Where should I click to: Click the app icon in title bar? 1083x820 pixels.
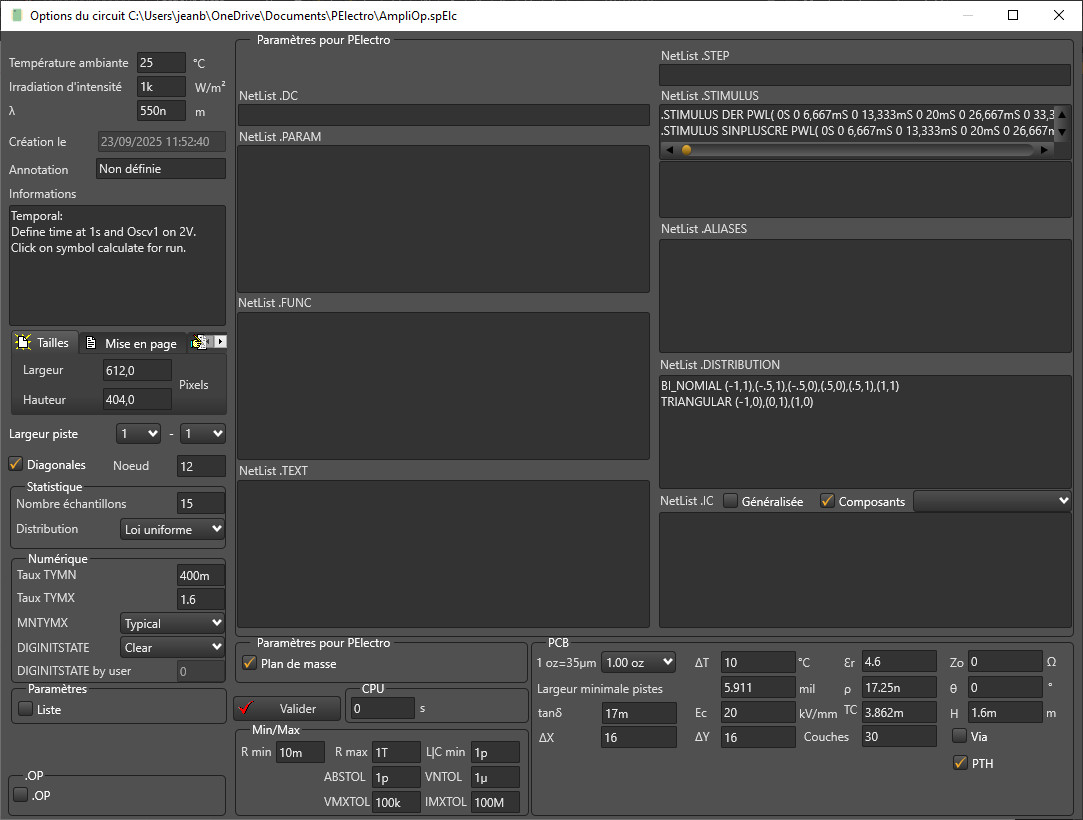(16, 16)
